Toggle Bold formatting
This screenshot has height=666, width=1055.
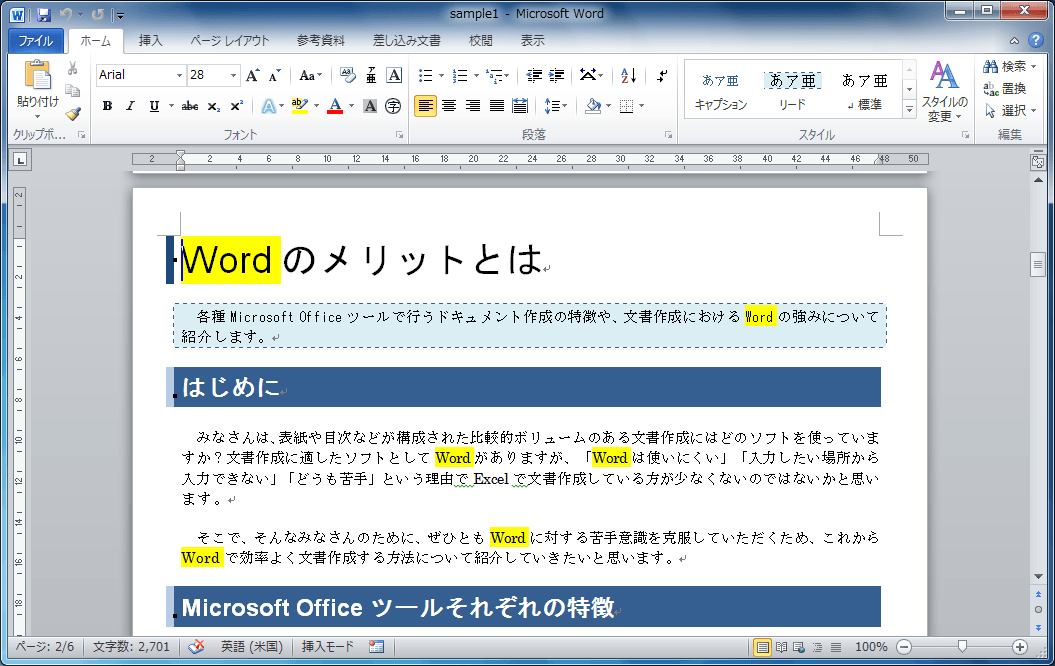[x=107, y=106]
